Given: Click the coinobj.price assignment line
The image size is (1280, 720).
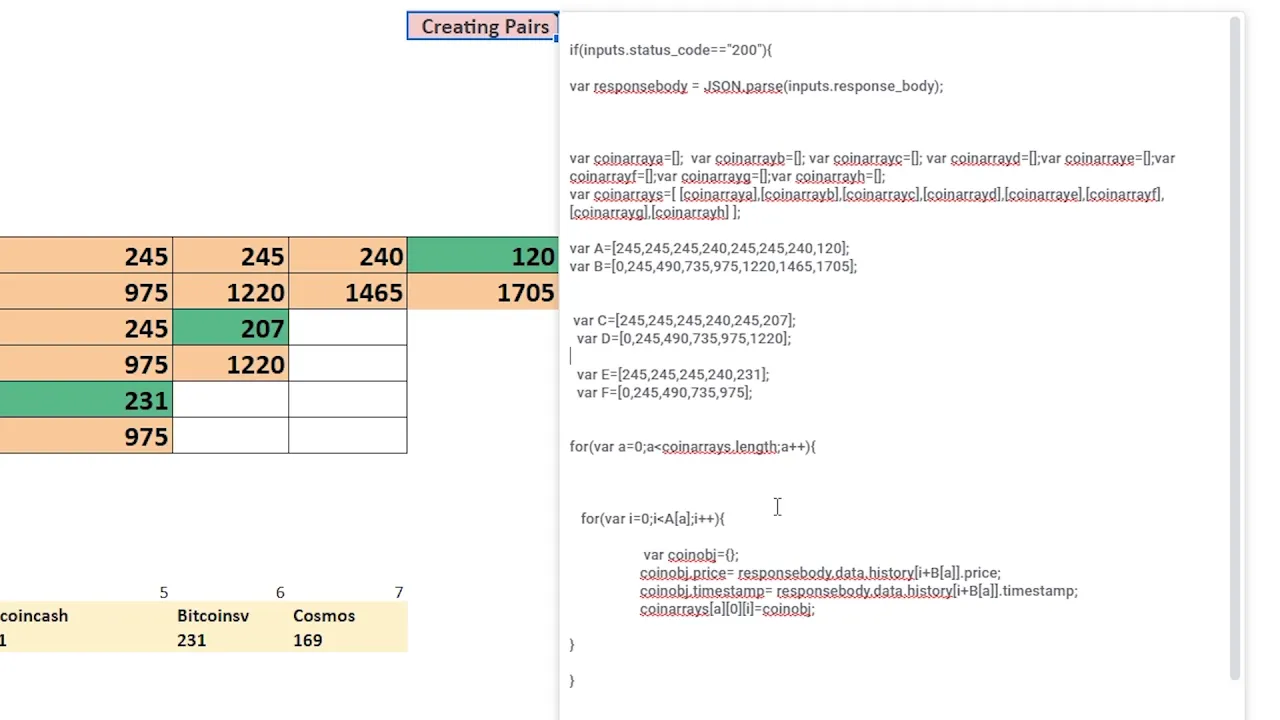Looking at the screenshot, I should (820, 572).
